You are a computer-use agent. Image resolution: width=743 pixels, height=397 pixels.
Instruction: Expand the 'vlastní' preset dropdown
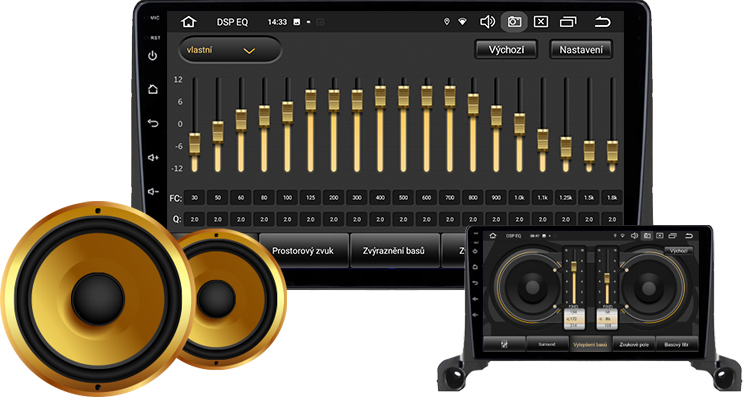(230, 50)
